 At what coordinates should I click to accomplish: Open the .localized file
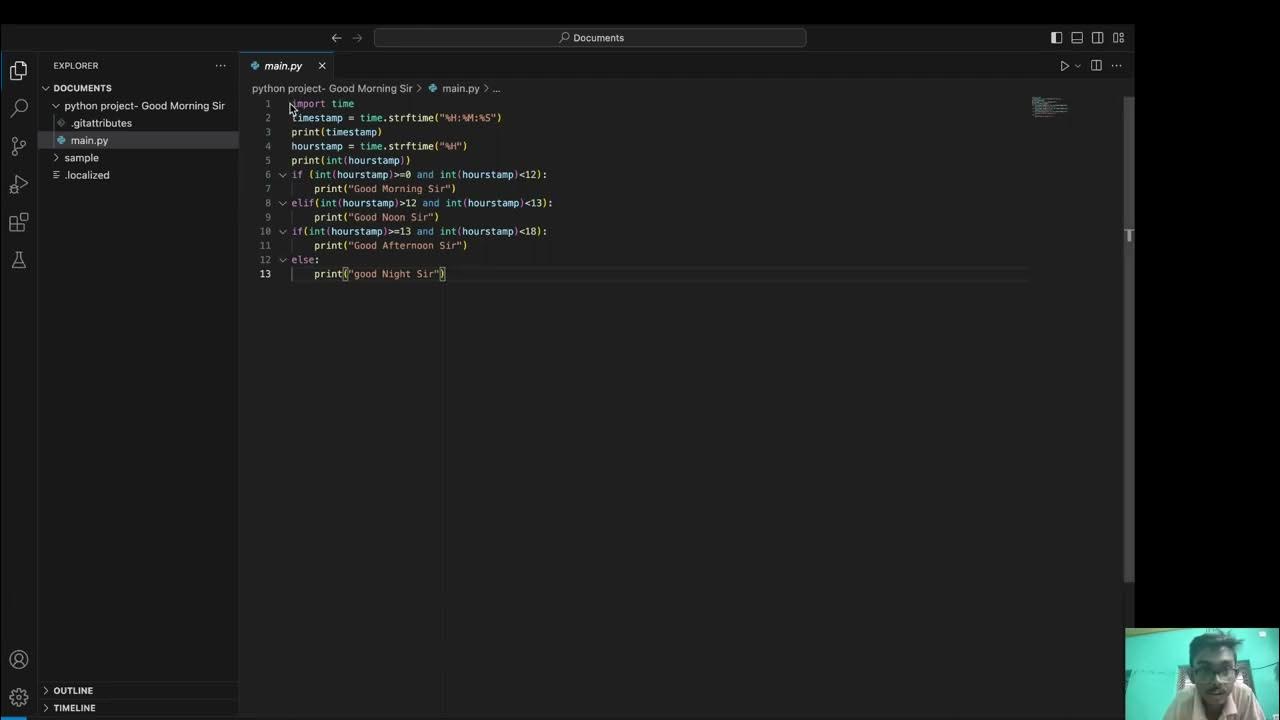pos(87,175)
